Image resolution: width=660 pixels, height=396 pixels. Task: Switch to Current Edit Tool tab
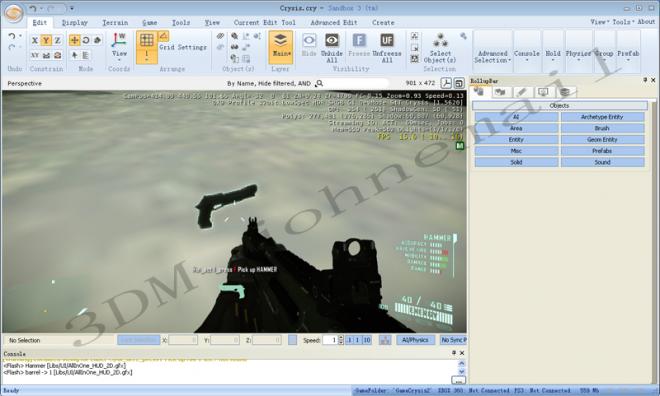click(264, 23)
